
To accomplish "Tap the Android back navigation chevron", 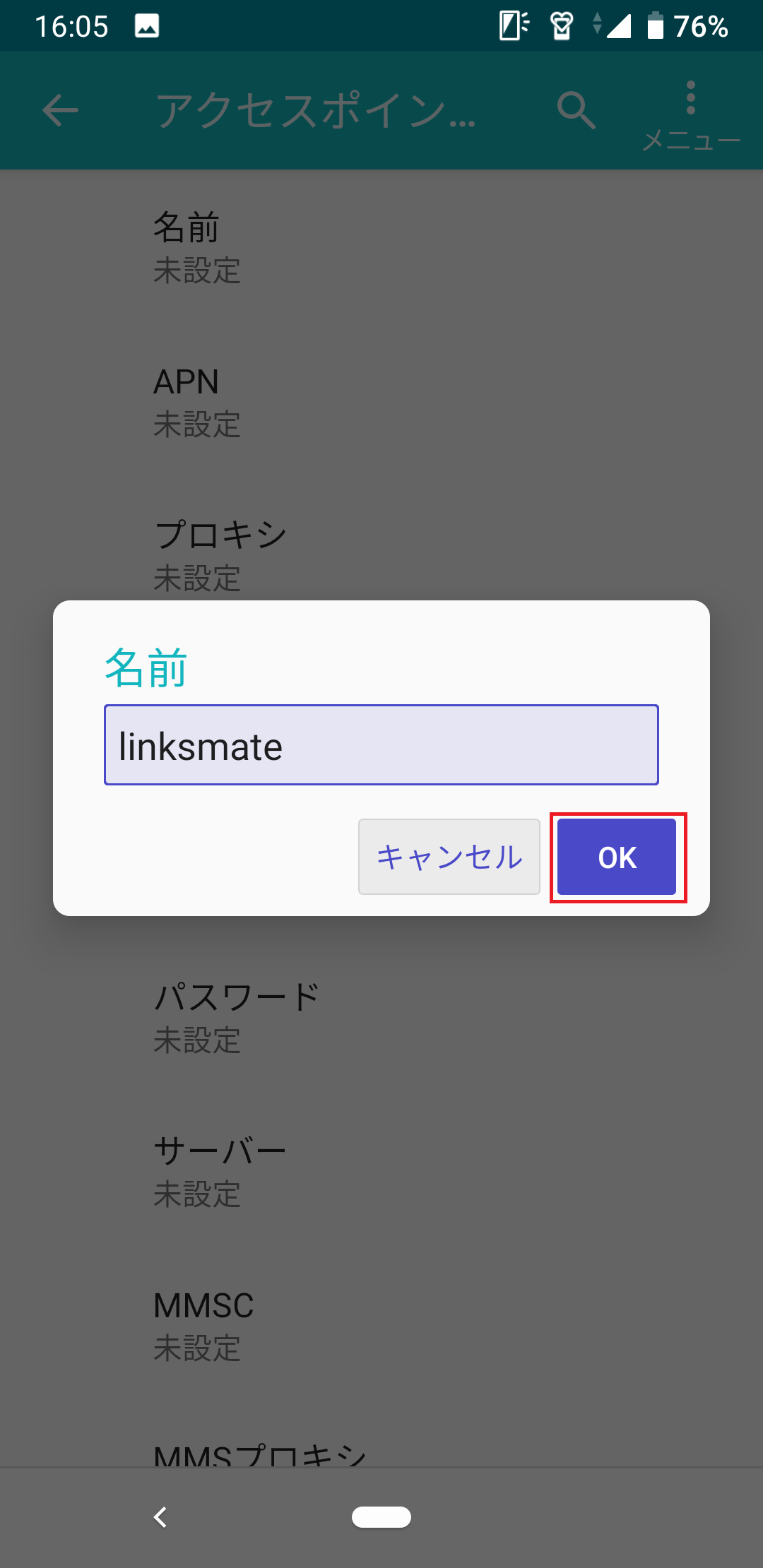I will point(160,1516).
